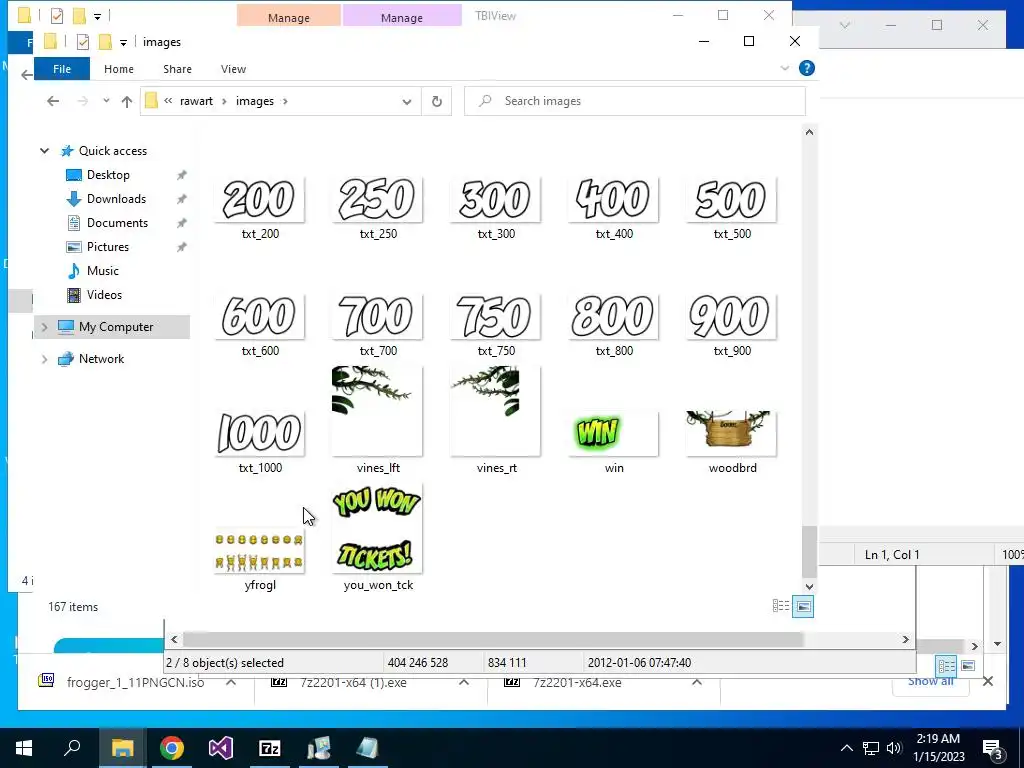Select the txt_600 image
The width and height of the screenshot is (1024, 768).
[259, 317]
